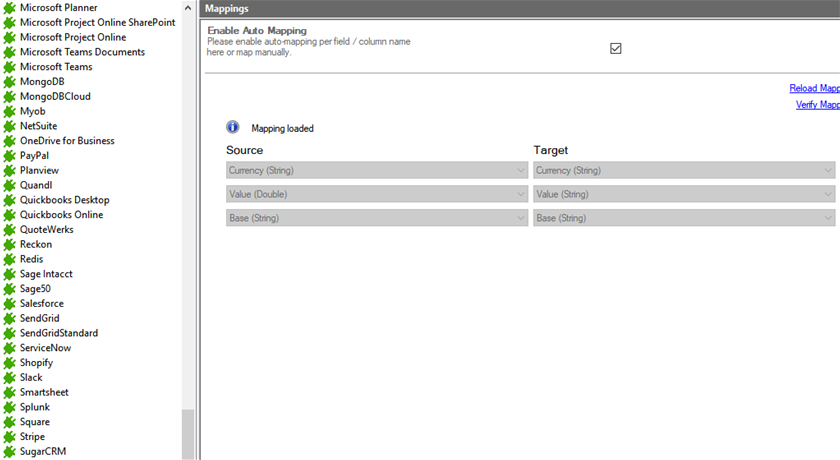The width and height of the screenshot is (840, 460).
Task: Open the Target Base (String) dropdown
Action: (684, 218)
